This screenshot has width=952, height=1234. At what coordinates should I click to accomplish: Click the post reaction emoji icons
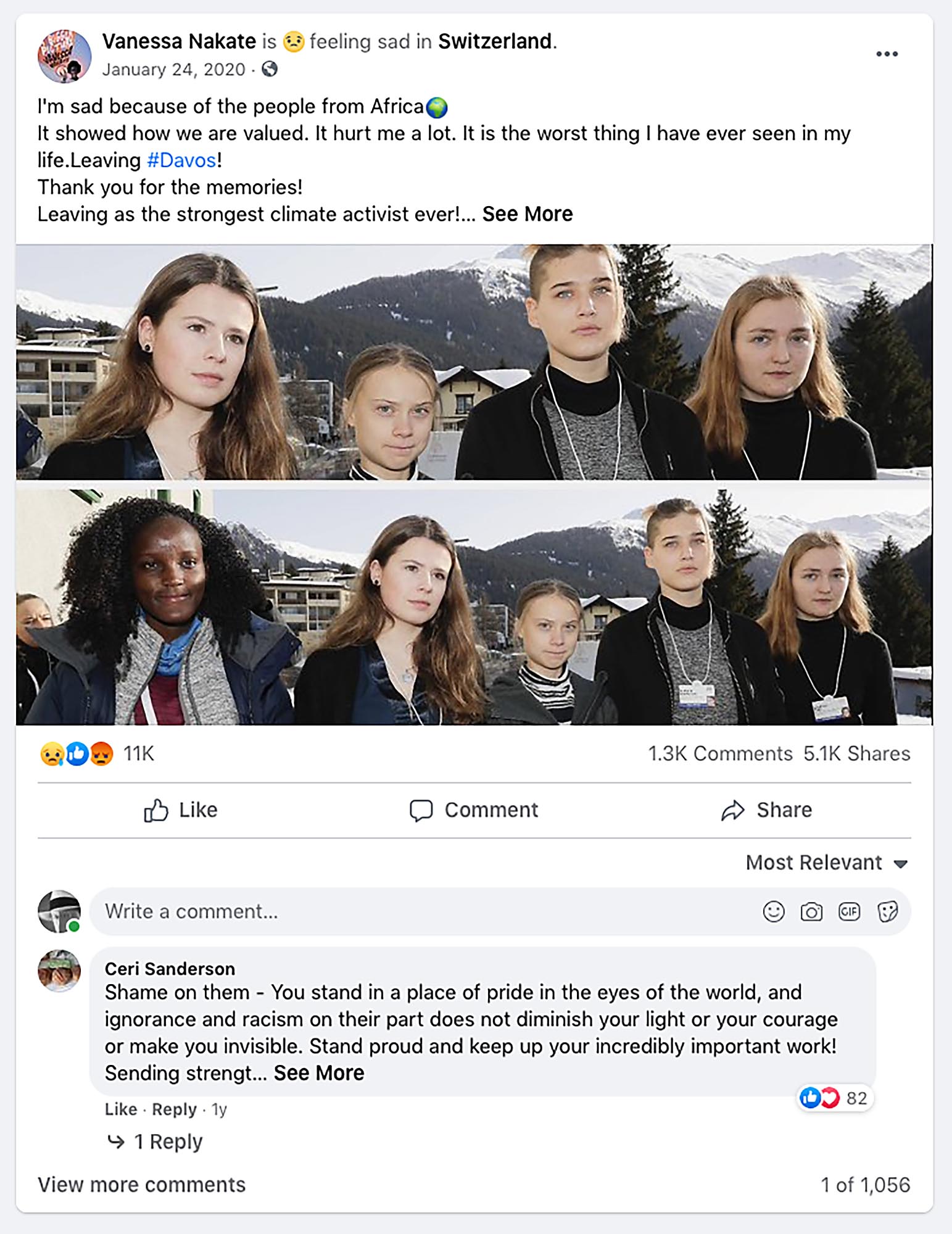(x=77, y=753)
